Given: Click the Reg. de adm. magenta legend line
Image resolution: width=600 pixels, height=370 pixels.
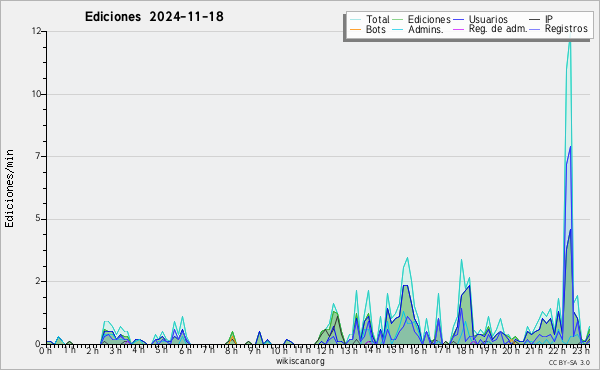Looking at the screenshot, I should (458, 29).
